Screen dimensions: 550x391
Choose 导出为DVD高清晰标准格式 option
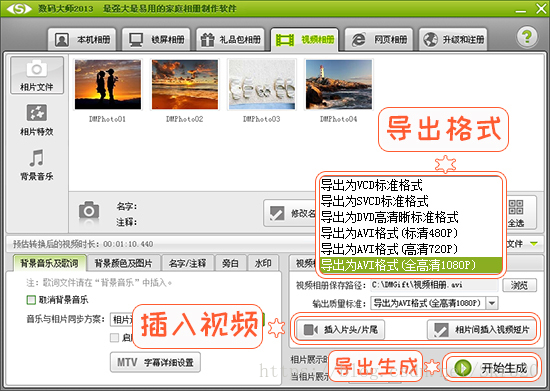411,217
